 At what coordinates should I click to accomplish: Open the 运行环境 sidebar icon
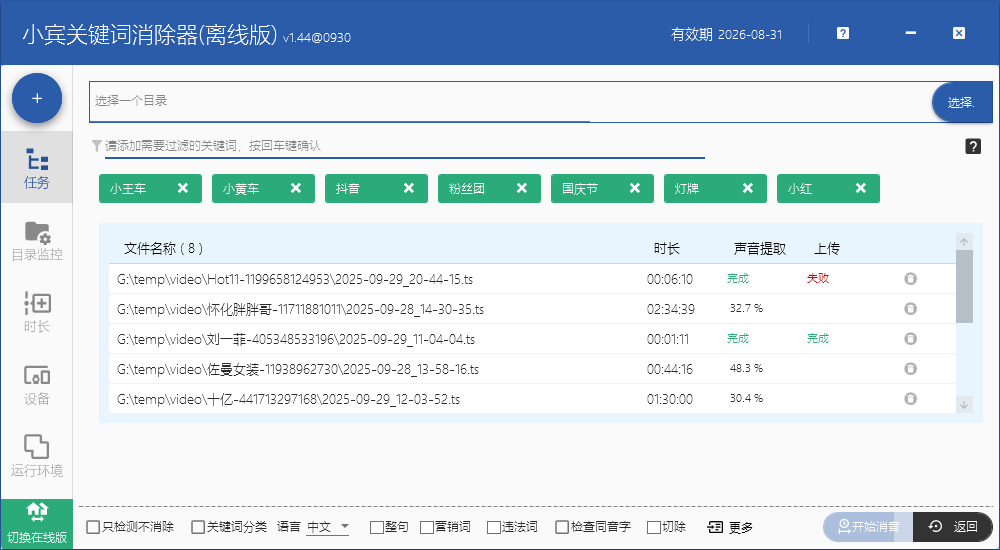[37, 457]
